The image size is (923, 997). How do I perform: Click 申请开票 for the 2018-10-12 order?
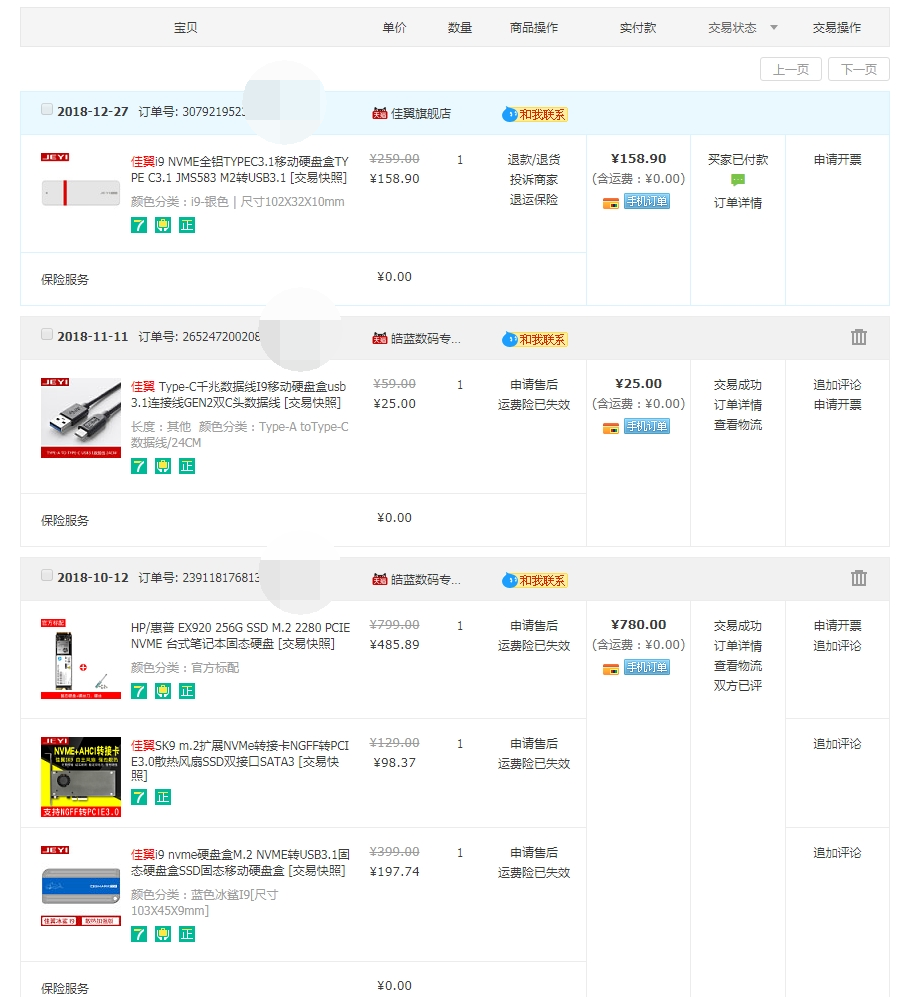click(837, 626)
